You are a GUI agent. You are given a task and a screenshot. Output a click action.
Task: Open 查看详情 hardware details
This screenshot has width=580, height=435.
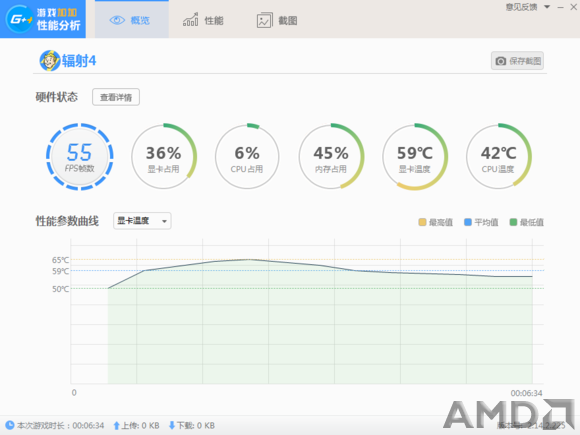tap(116, 97)
